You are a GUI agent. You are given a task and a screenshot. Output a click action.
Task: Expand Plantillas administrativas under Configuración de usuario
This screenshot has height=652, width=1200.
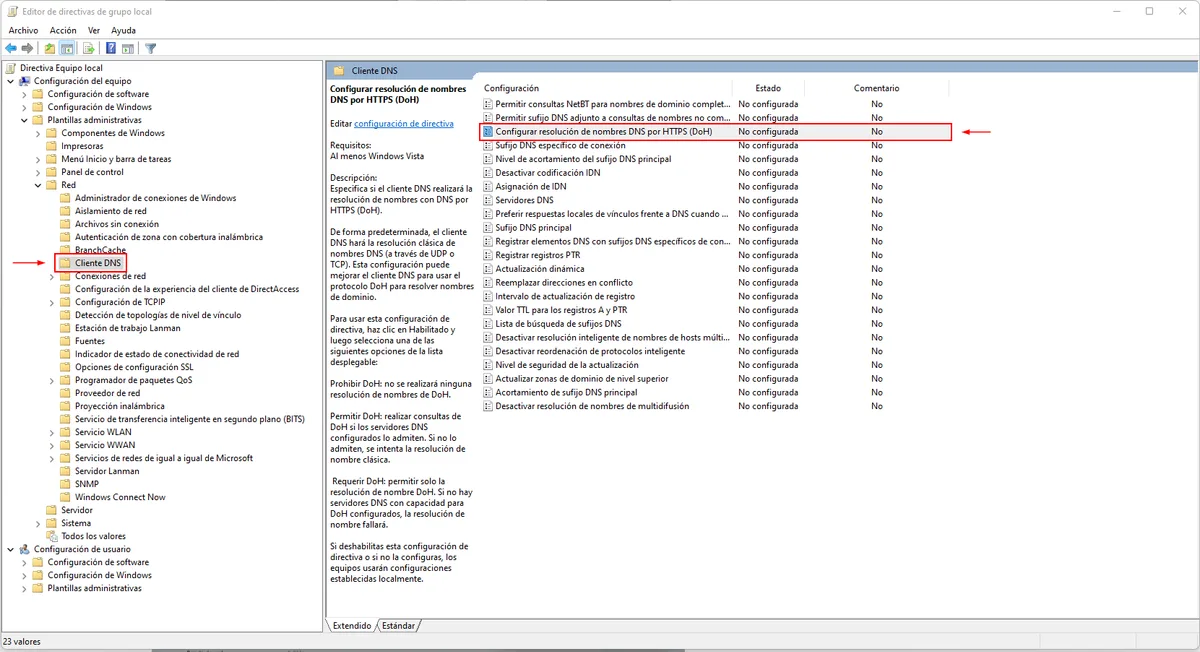(x=24, y=588)
